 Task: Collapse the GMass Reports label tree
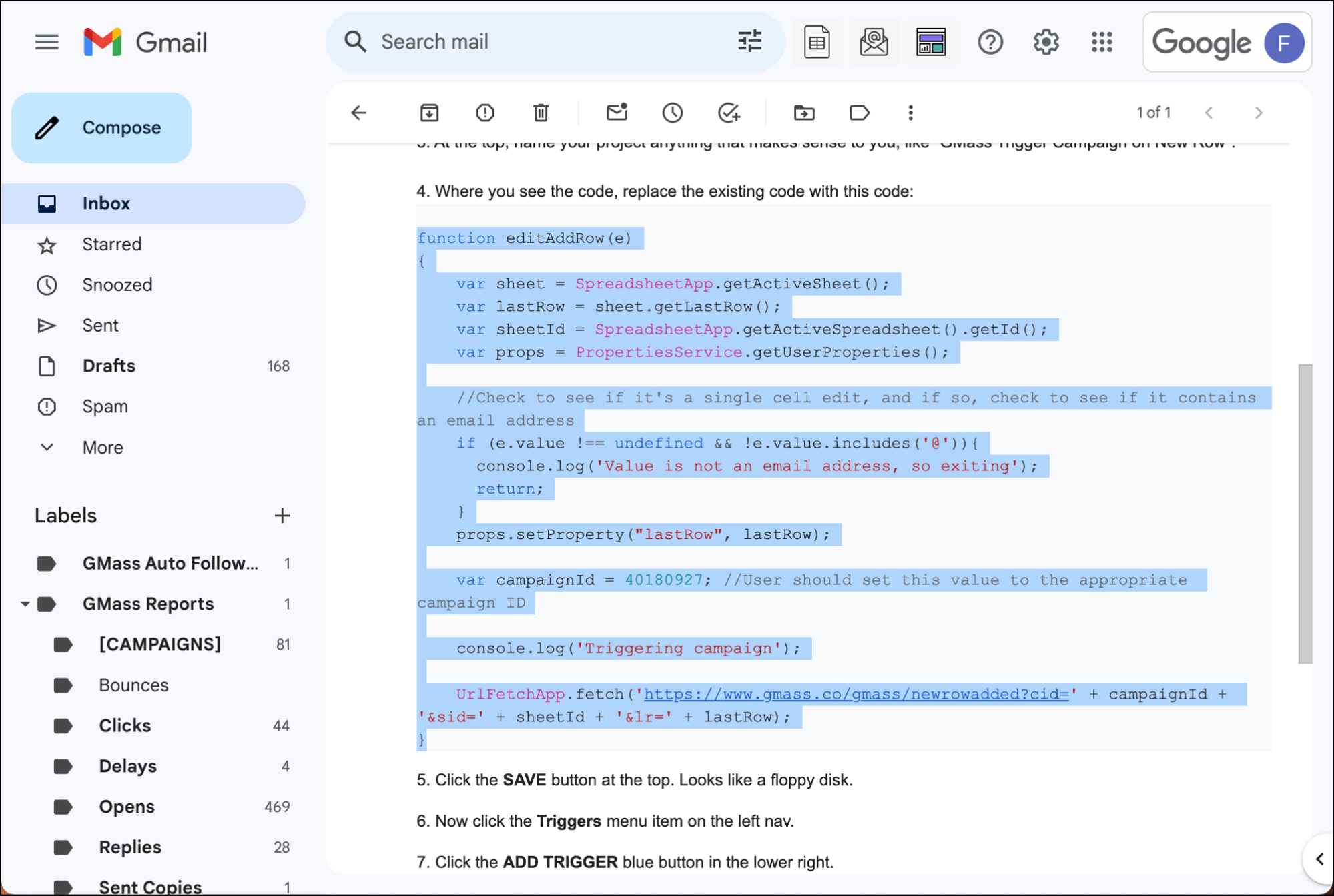click(x=25, y=604)
